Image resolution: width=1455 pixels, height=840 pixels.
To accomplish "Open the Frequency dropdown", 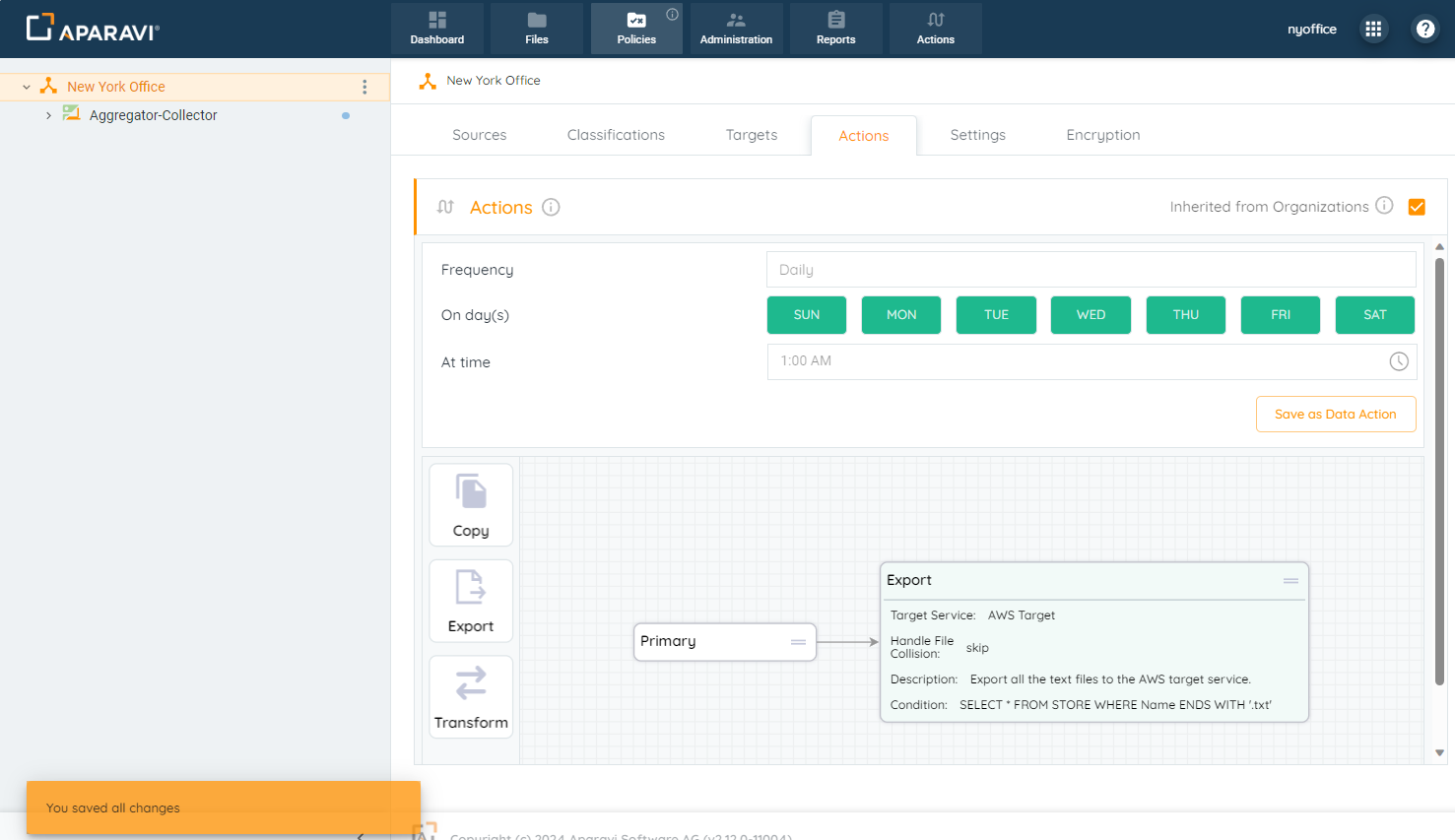I will [x=1091, y=270].
